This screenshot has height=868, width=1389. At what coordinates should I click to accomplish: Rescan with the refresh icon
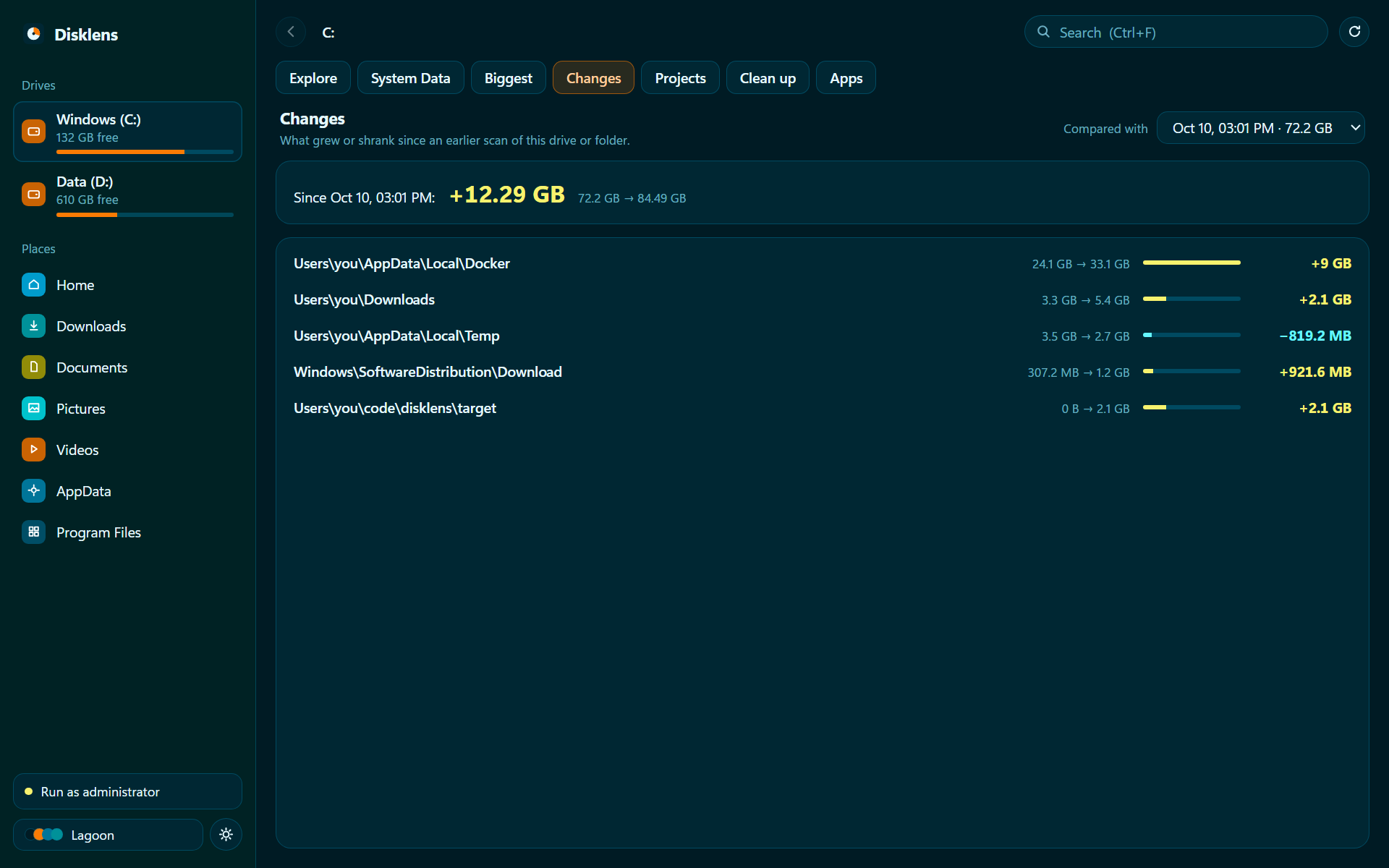pyautogui.click(x=1354, y=32)
